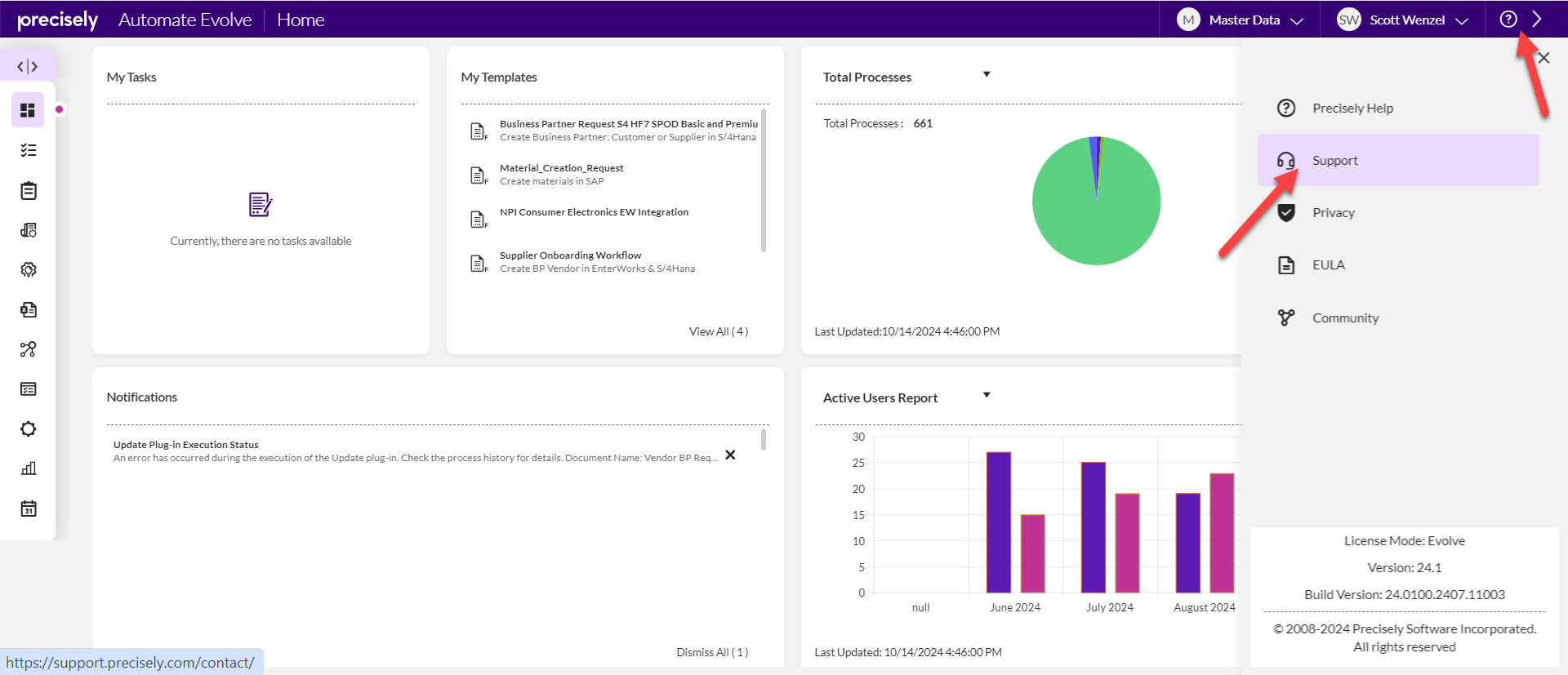The width and height of the screenshot is (1568, 675).
Task: Open the Active Users Report dropdown arrow
Action: pyautogui.click(x=987, y=395)
